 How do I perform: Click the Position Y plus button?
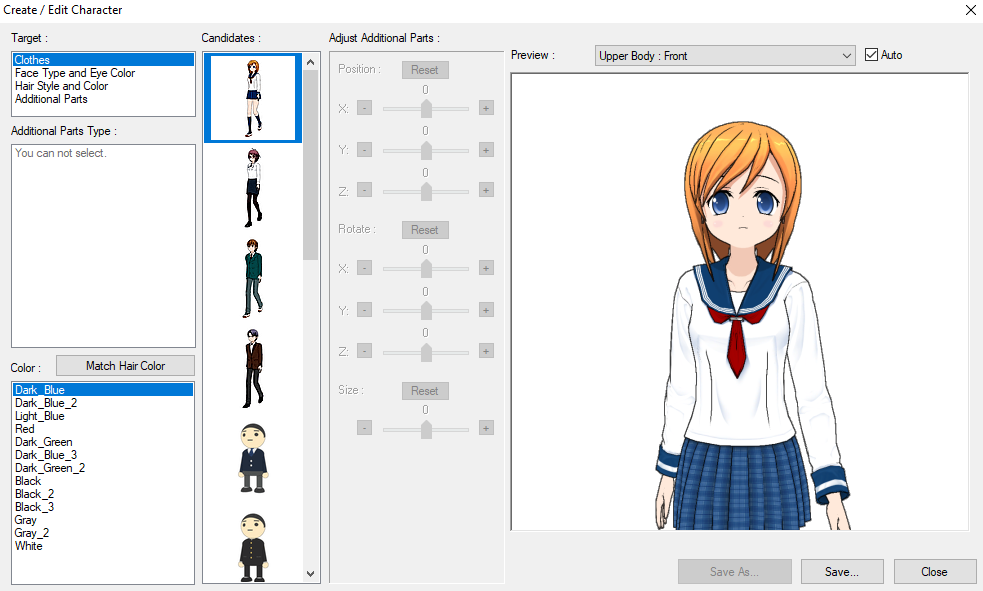(486, 150)
